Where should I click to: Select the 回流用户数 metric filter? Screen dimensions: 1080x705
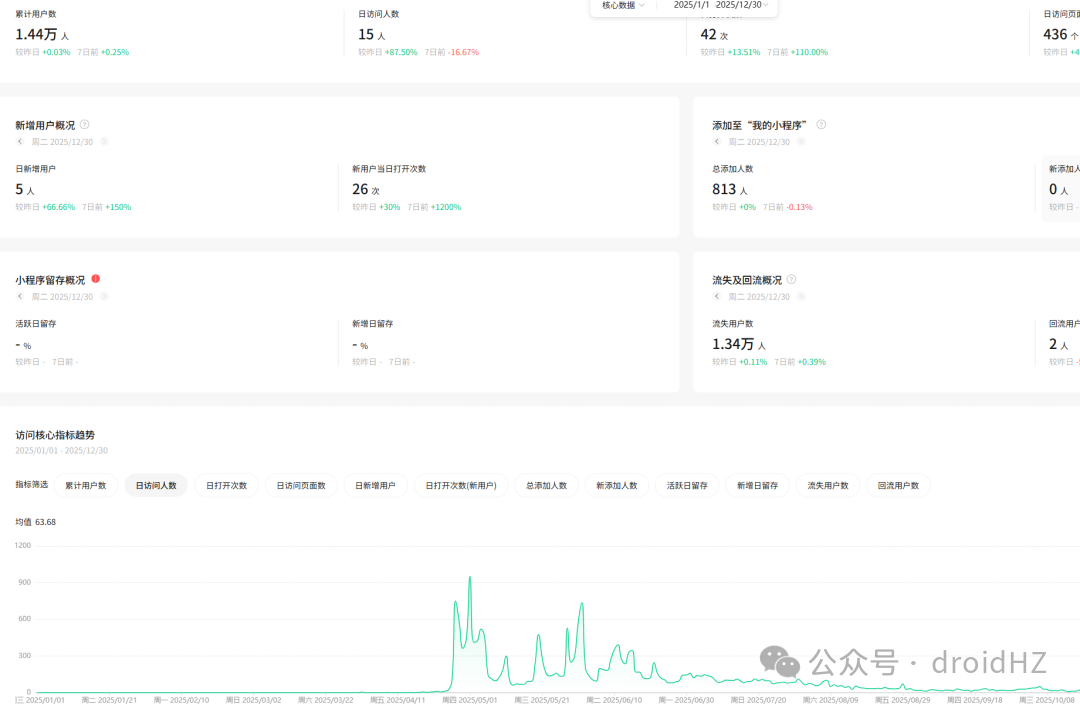pyautogui.click(x=898, y=485)
